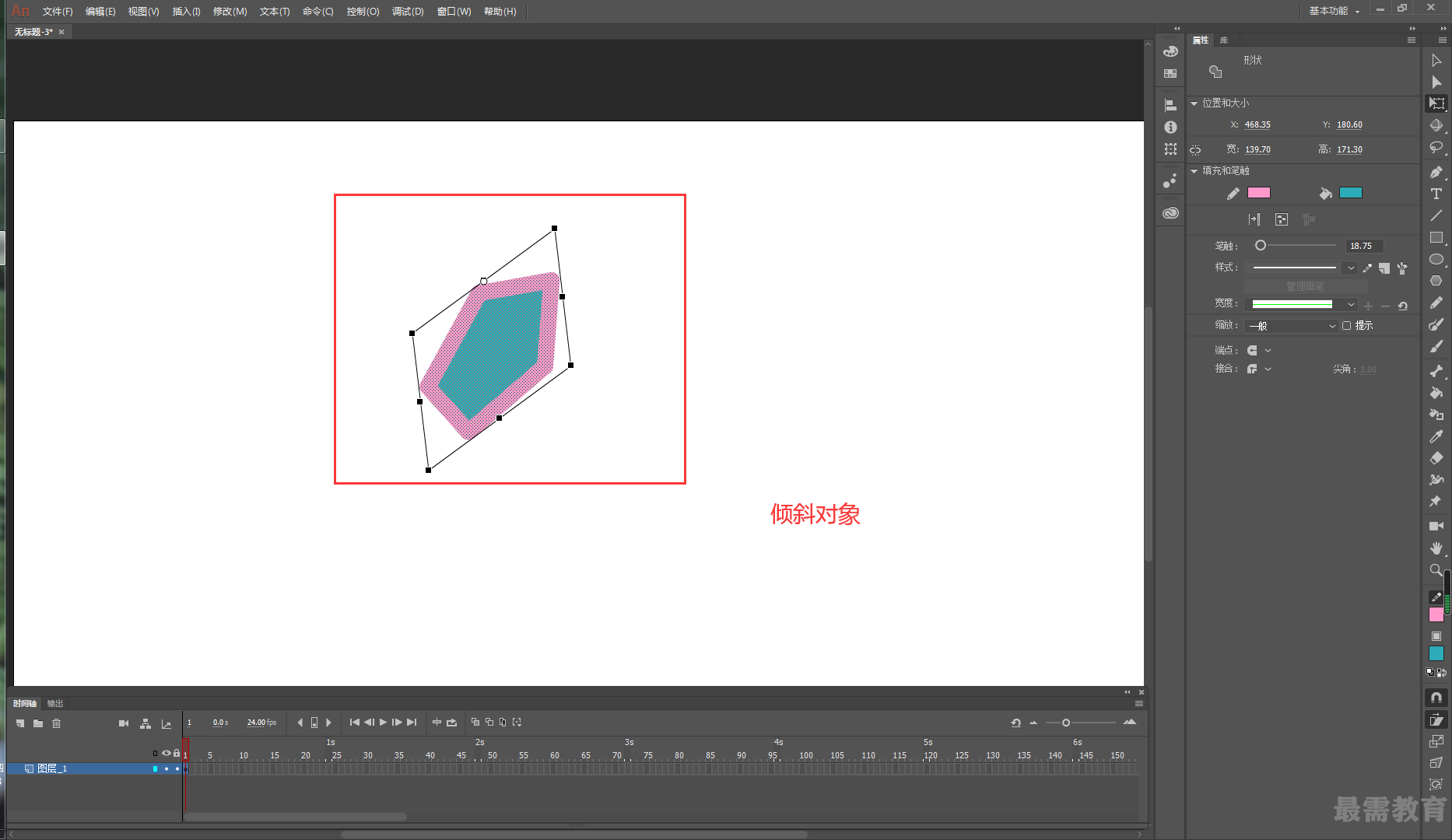
Task: Open the Align panel icon
Action: pos(1170,105)
